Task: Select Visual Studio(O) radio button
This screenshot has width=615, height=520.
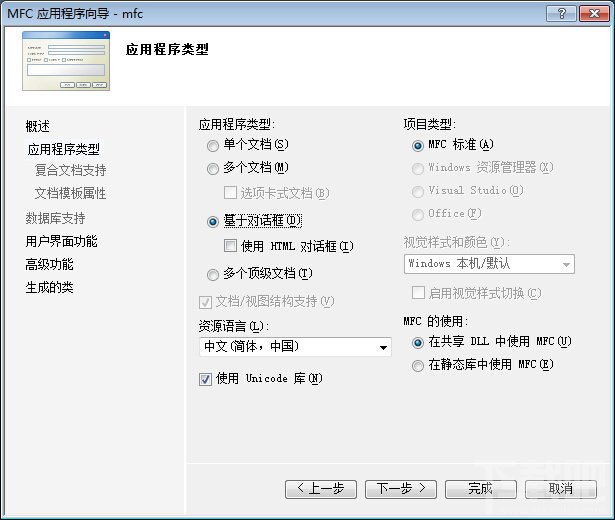Action: click(418, 191)
